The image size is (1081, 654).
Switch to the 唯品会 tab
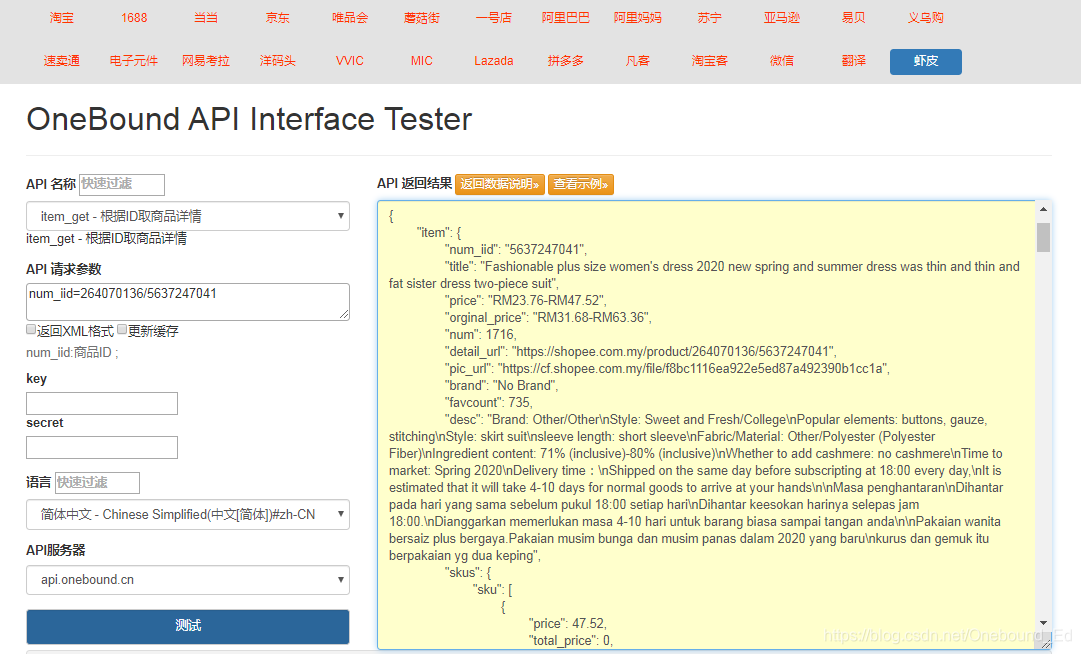coord(350,18)
